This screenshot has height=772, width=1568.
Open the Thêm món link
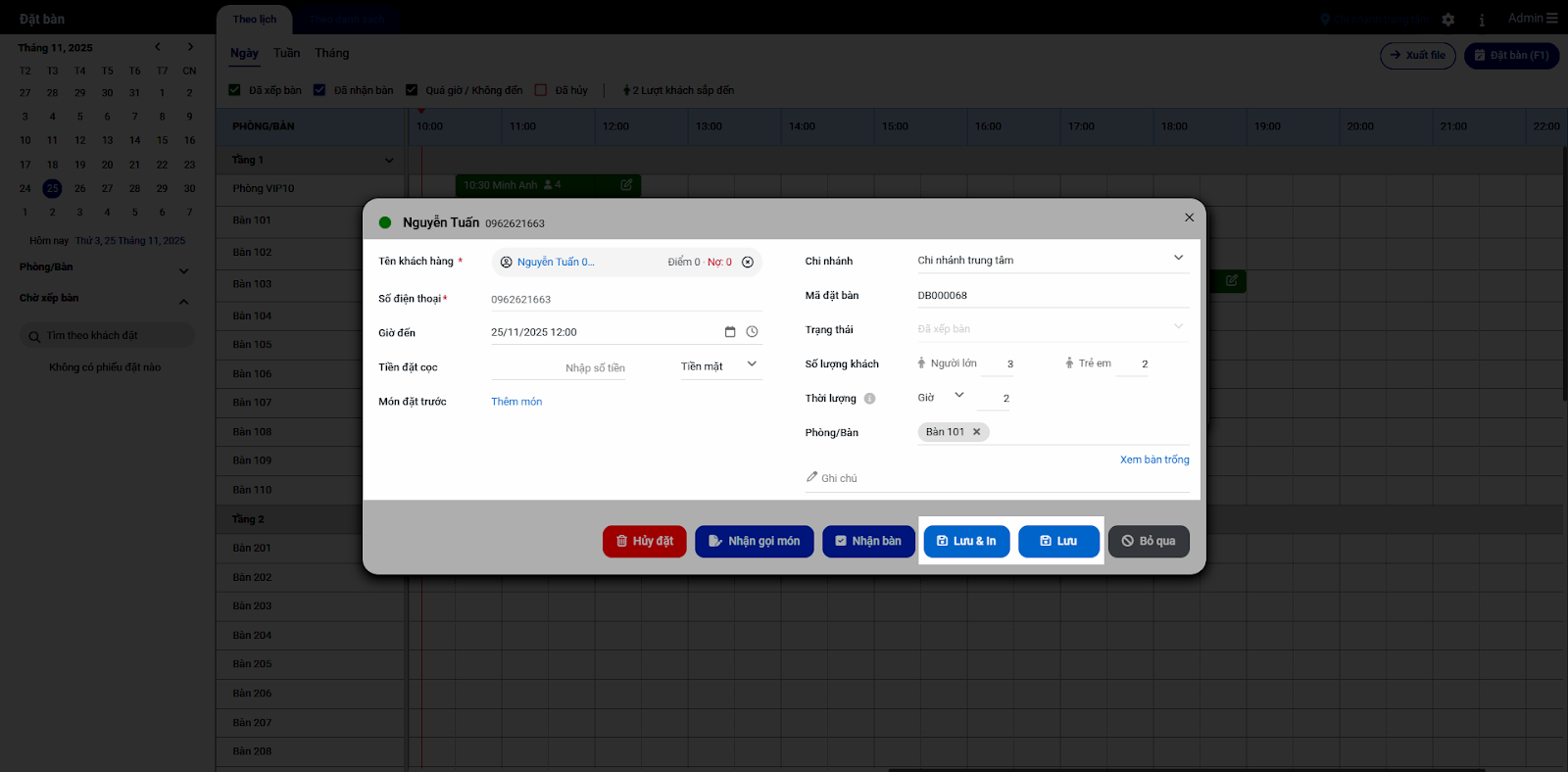(516, 402)
